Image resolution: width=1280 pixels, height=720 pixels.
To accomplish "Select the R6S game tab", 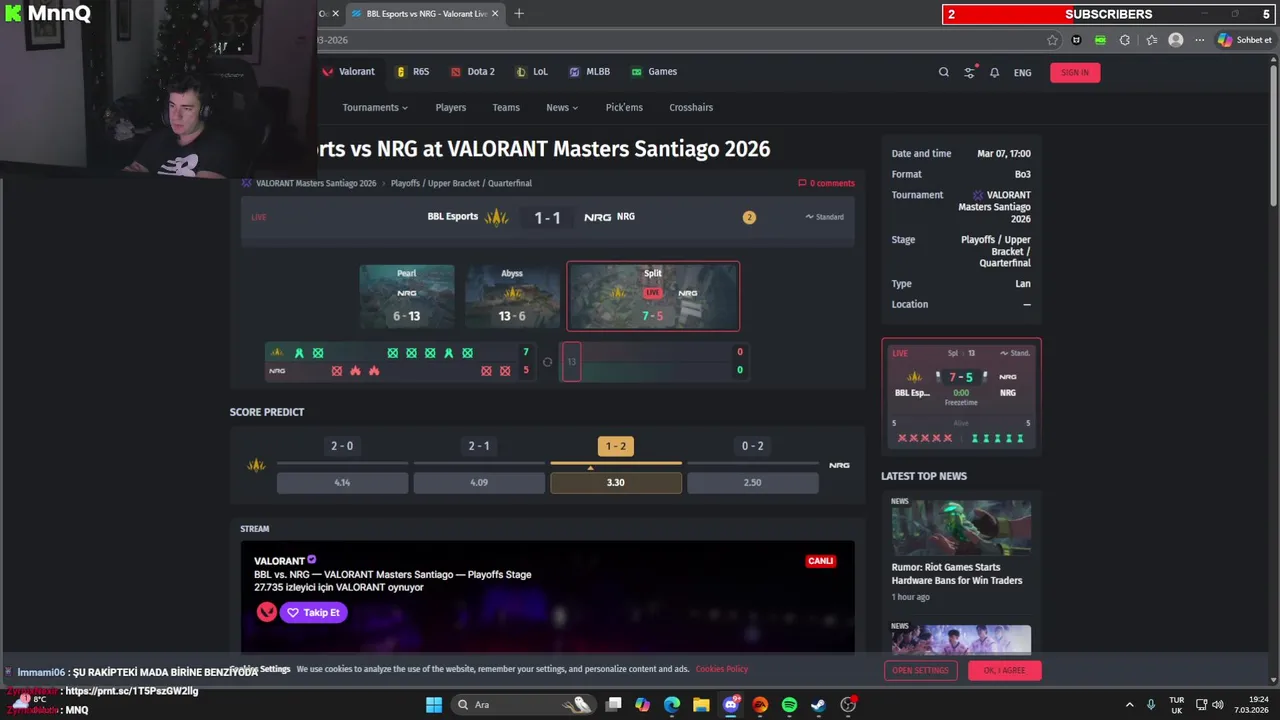I will click(x=412, y=72).
